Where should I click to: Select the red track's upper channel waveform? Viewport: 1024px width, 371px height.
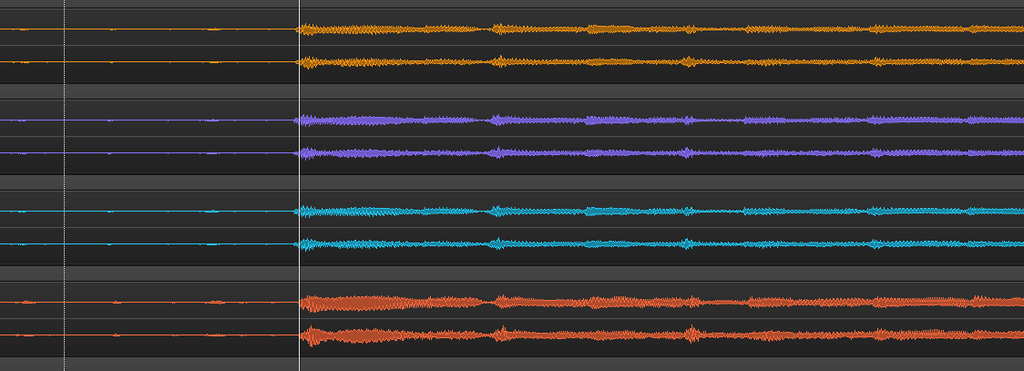tap(662, 302)
